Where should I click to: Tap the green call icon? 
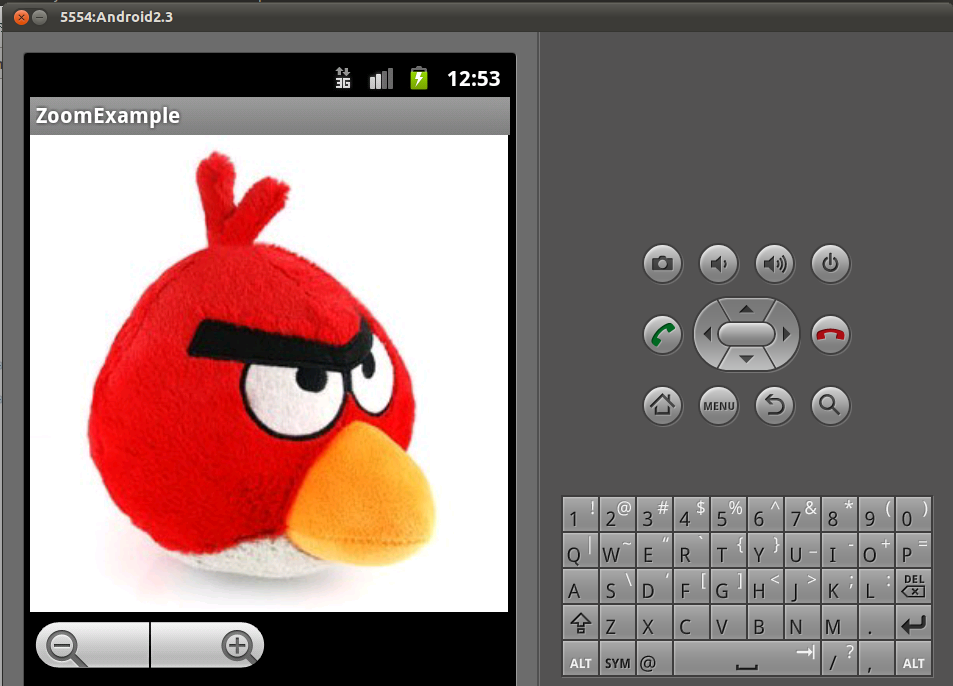click(x=662, y=335)
